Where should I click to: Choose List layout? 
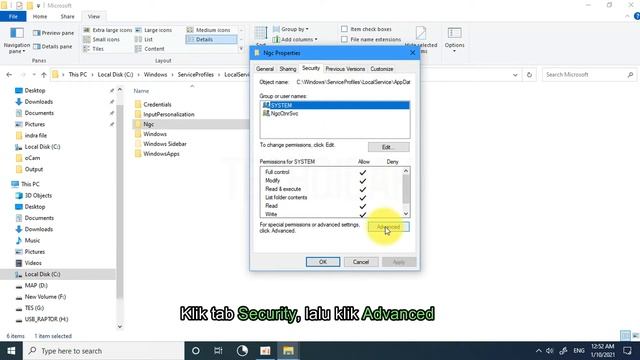click(x=144, y=39)
